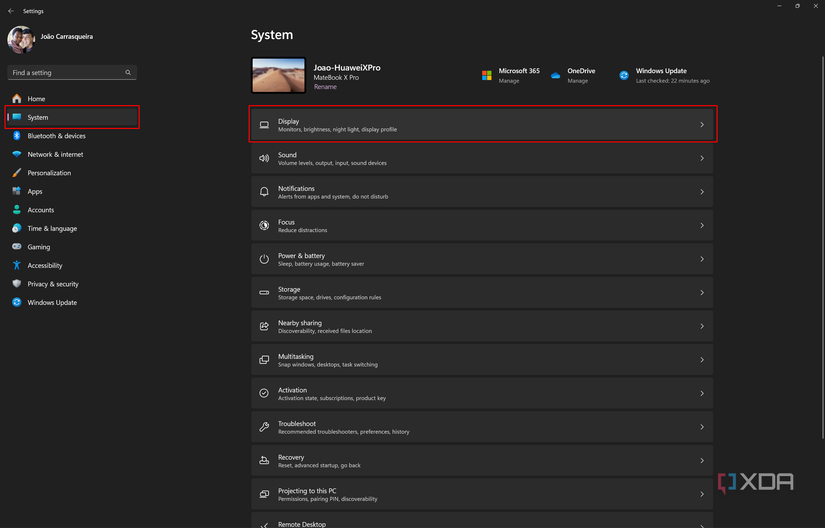Click the Activation checkmark icon
825x528 pixels.
[264, 393]
